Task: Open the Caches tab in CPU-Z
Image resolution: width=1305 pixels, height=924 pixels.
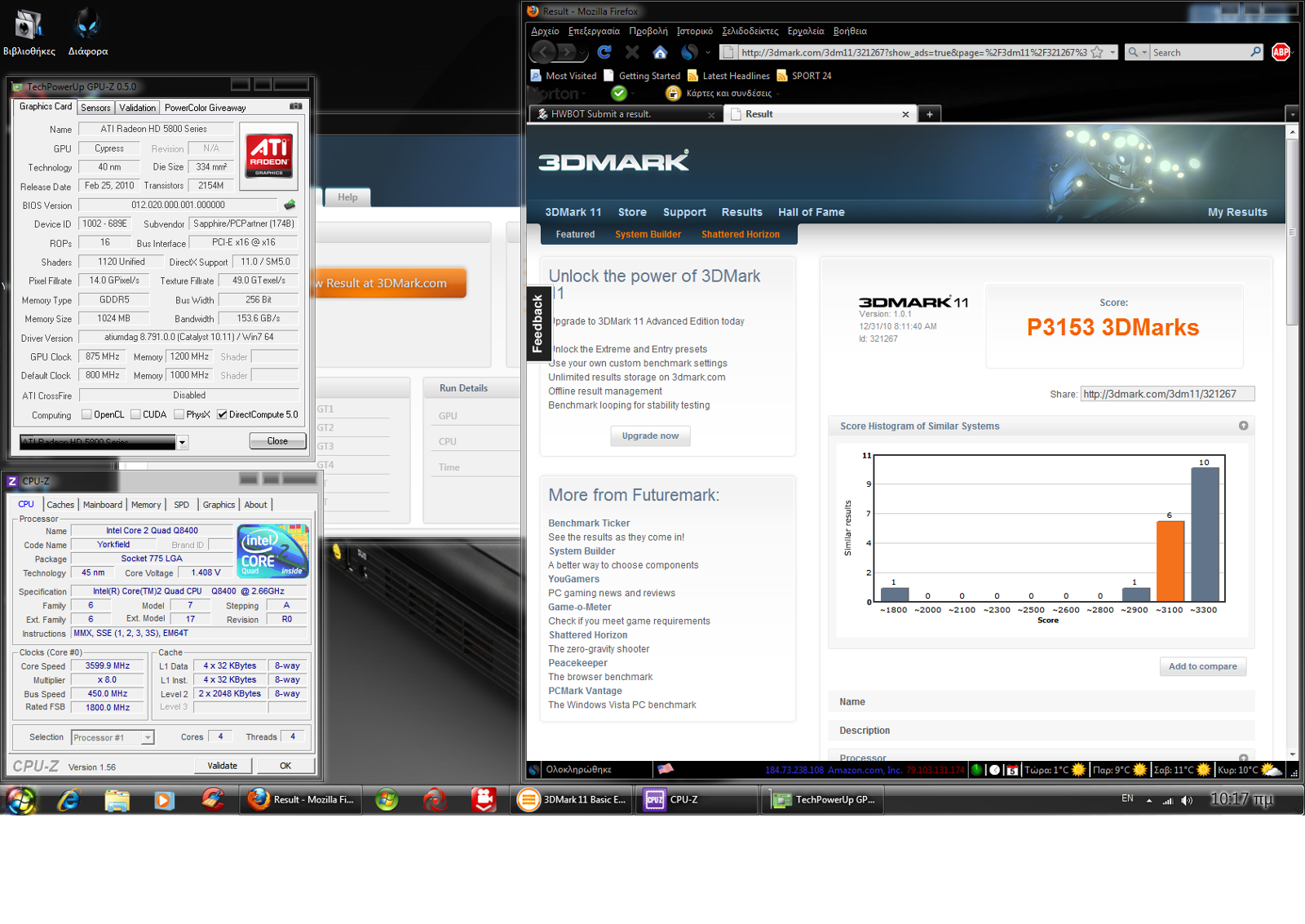Action: coord(60,505)
